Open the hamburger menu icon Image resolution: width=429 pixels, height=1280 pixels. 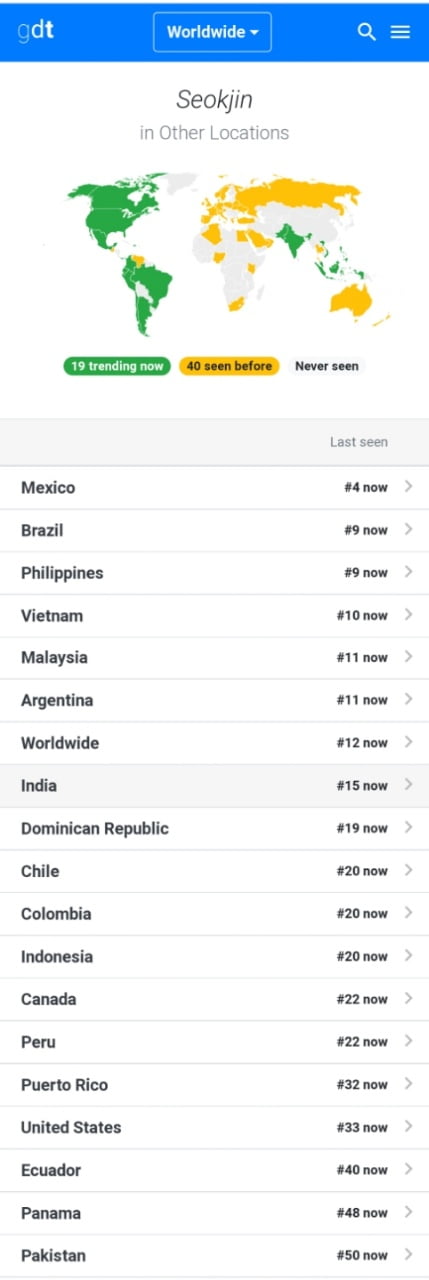point(400,32)
